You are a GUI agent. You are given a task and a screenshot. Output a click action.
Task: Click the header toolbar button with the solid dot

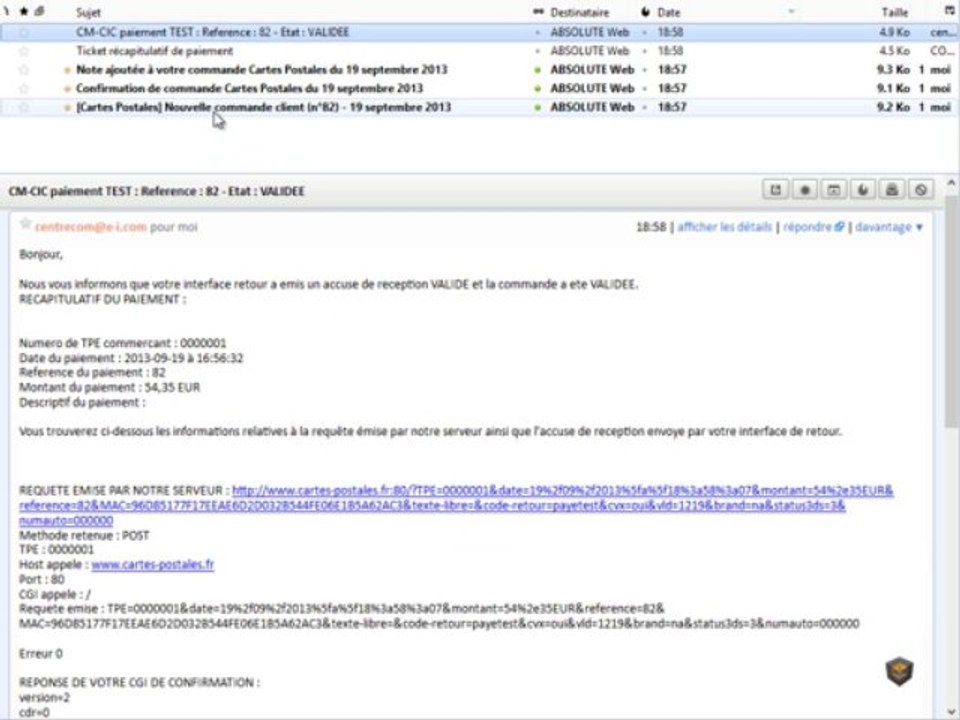804,190
